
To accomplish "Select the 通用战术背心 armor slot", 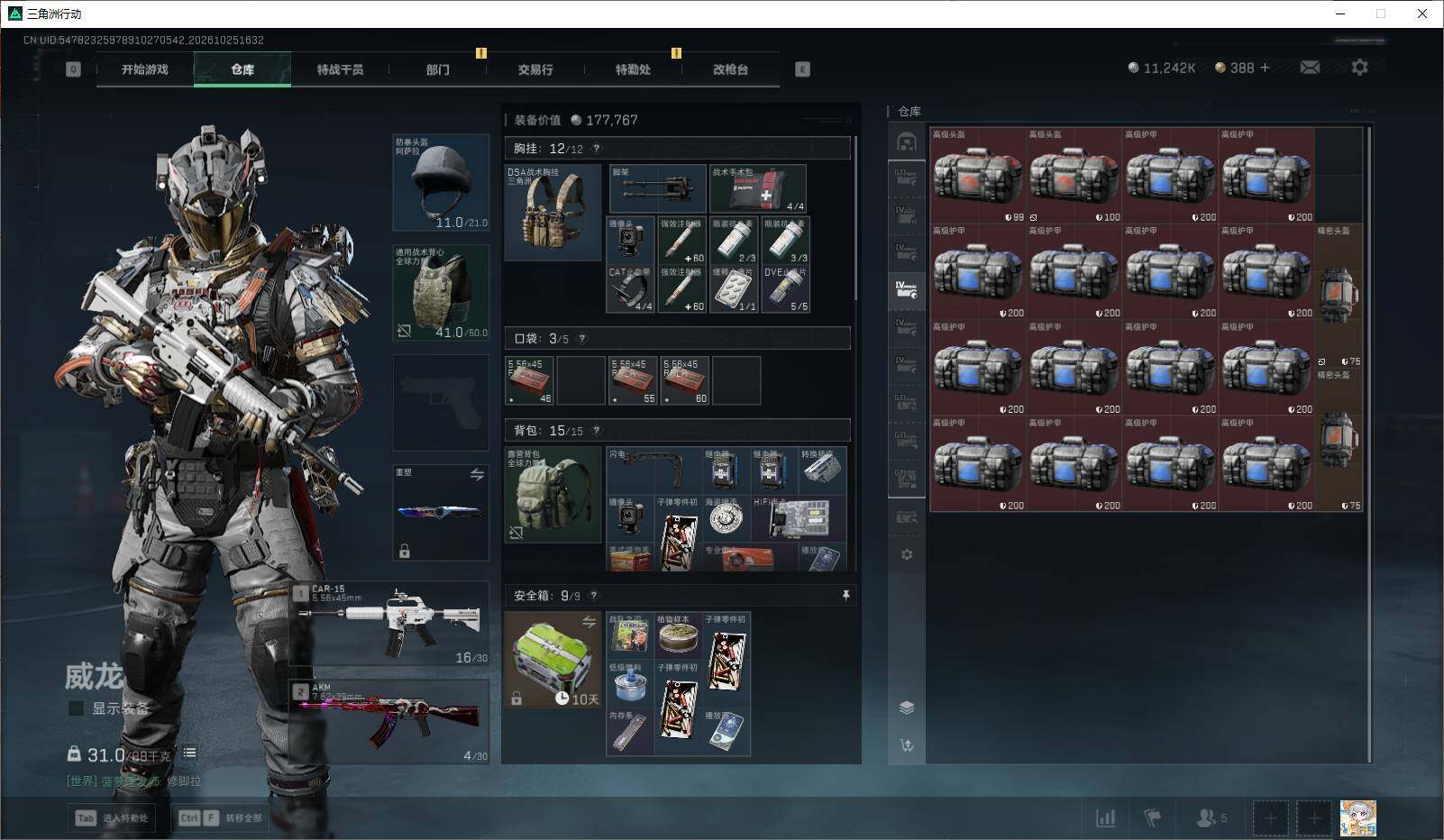I will 441,293.
